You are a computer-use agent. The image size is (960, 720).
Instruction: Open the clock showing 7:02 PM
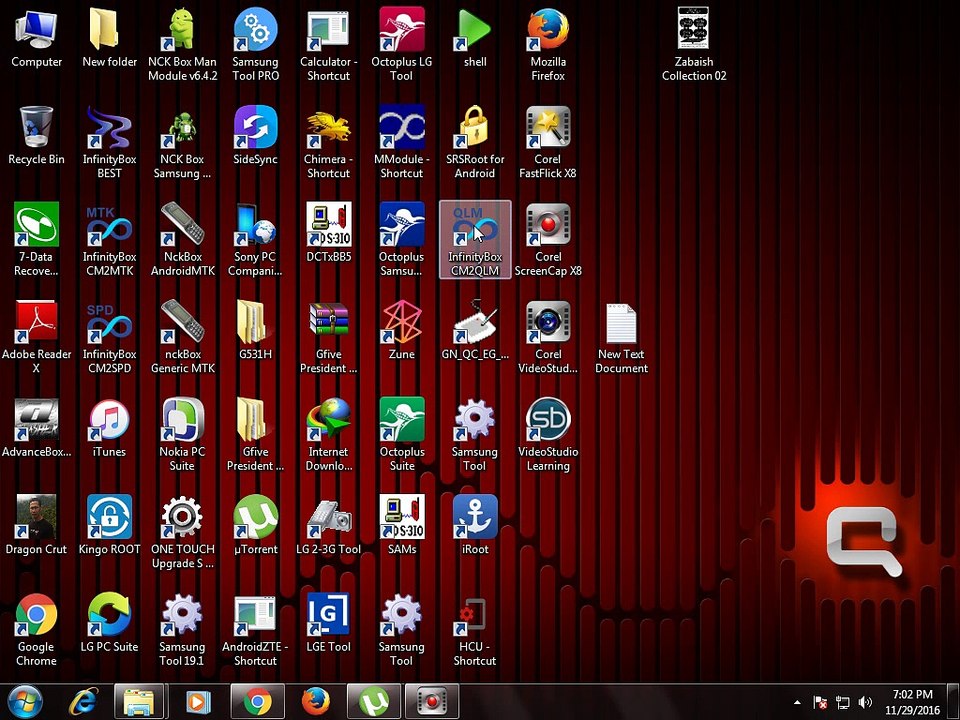coord(912,702)
